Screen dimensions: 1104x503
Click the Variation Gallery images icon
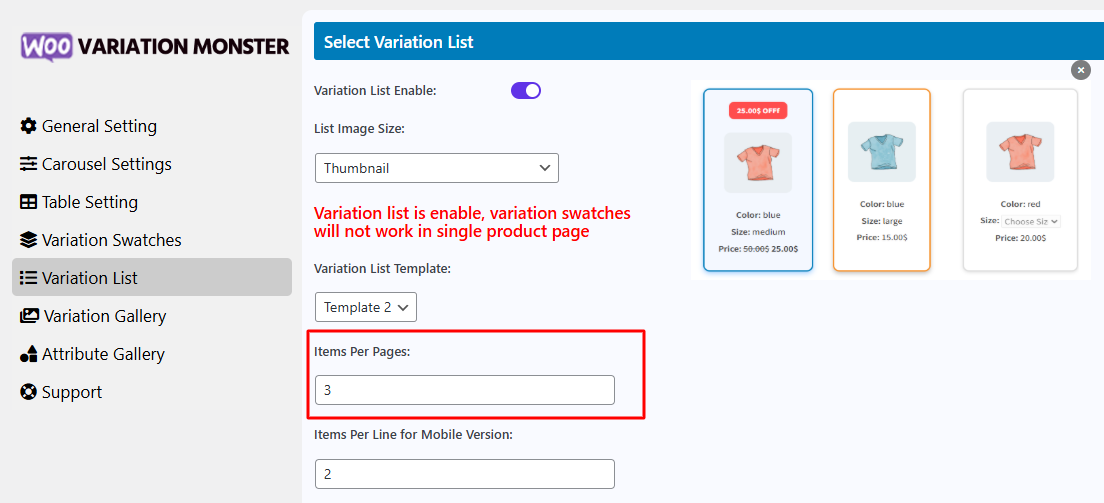coord(29,316)
